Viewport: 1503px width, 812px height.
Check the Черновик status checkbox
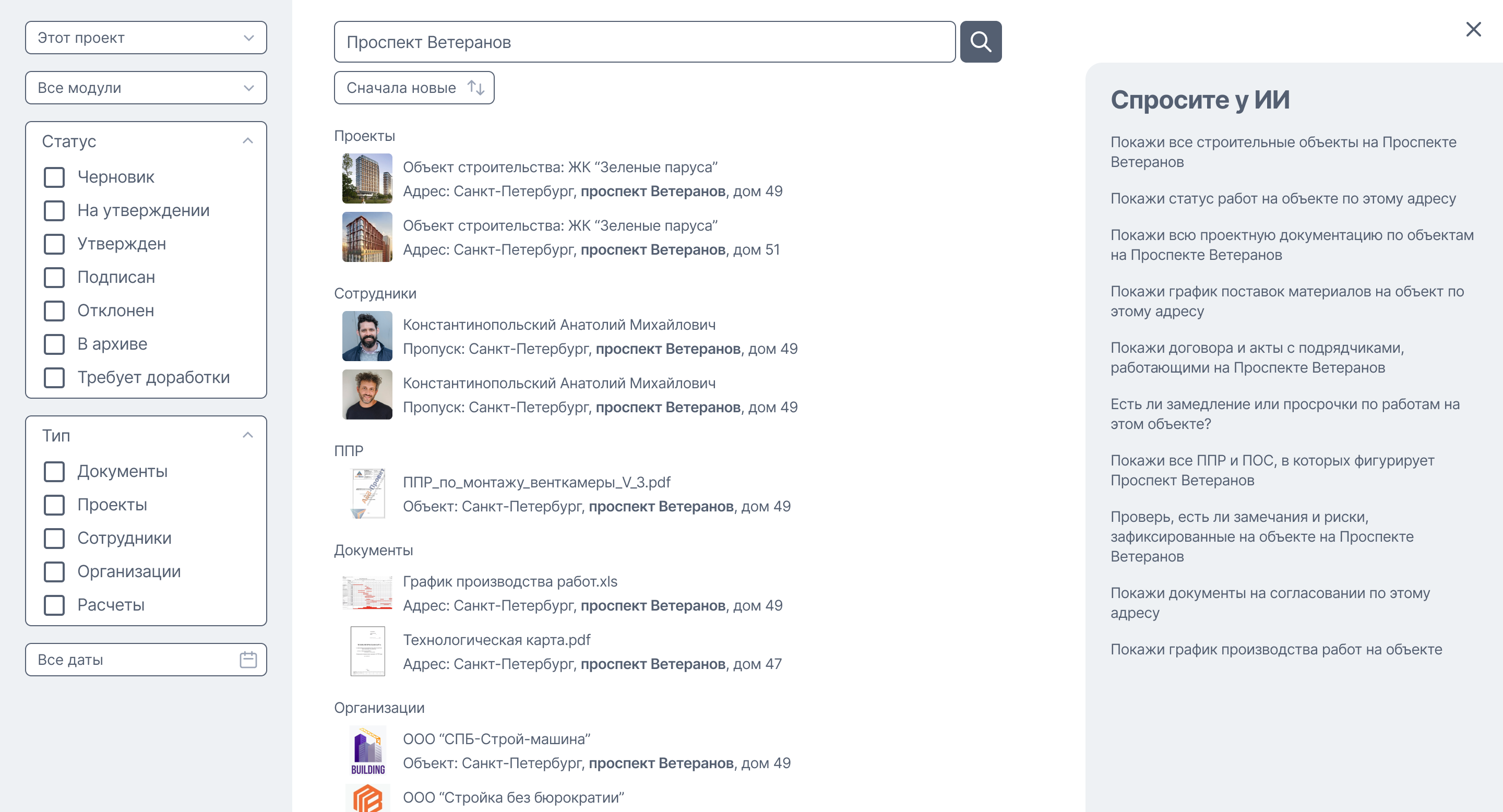54,177
